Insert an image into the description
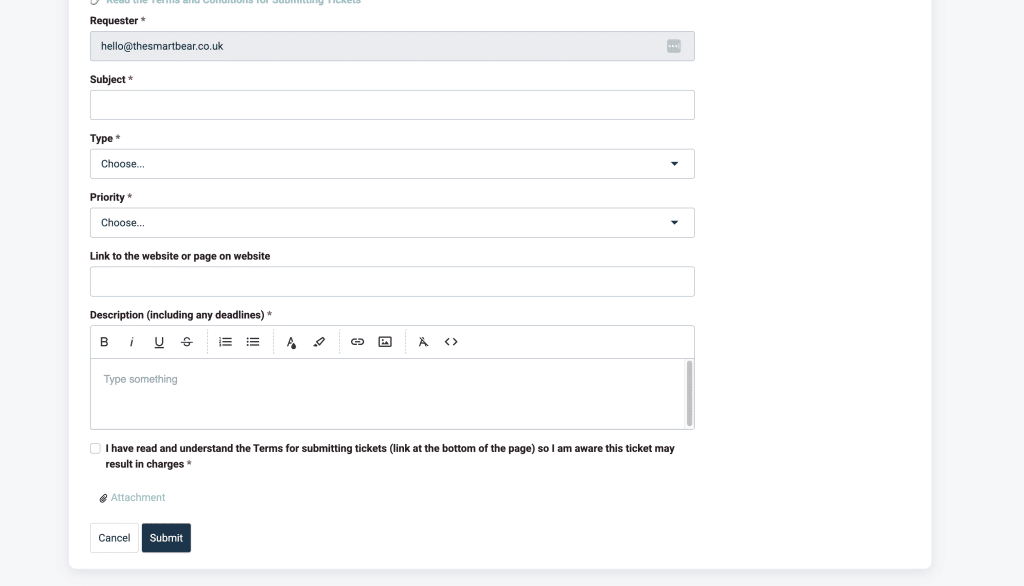 point(385,342)
